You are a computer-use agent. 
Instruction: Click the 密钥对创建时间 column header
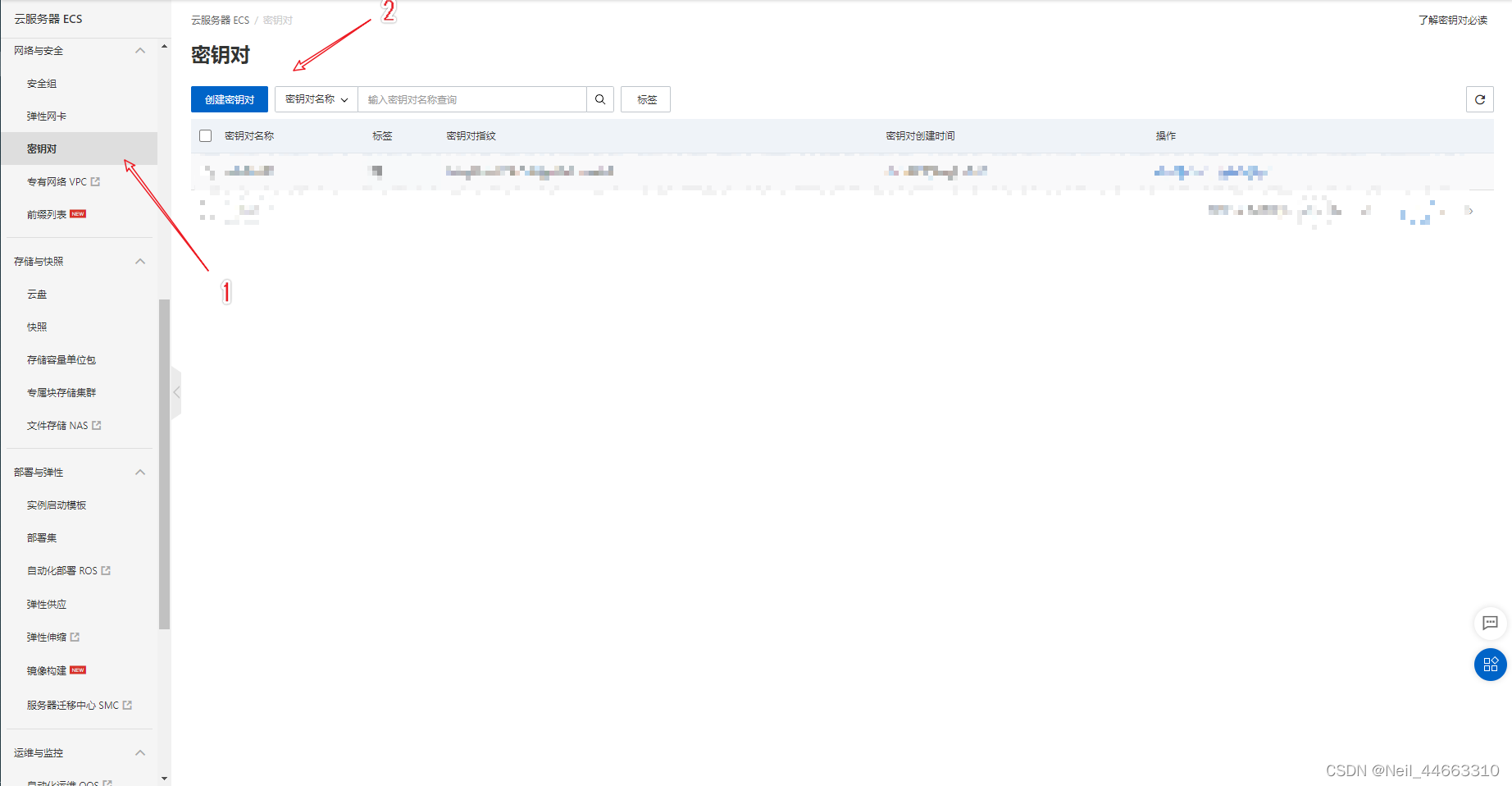point(921,136)
